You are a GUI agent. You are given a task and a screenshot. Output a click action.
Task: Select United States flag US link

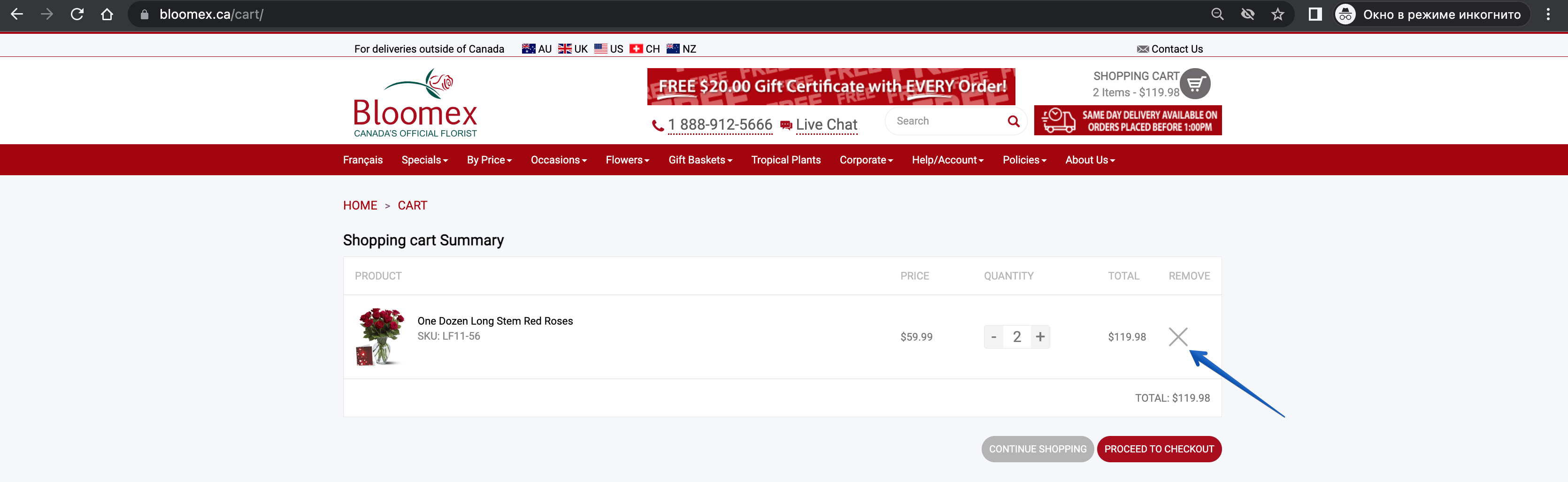point(609,49)
